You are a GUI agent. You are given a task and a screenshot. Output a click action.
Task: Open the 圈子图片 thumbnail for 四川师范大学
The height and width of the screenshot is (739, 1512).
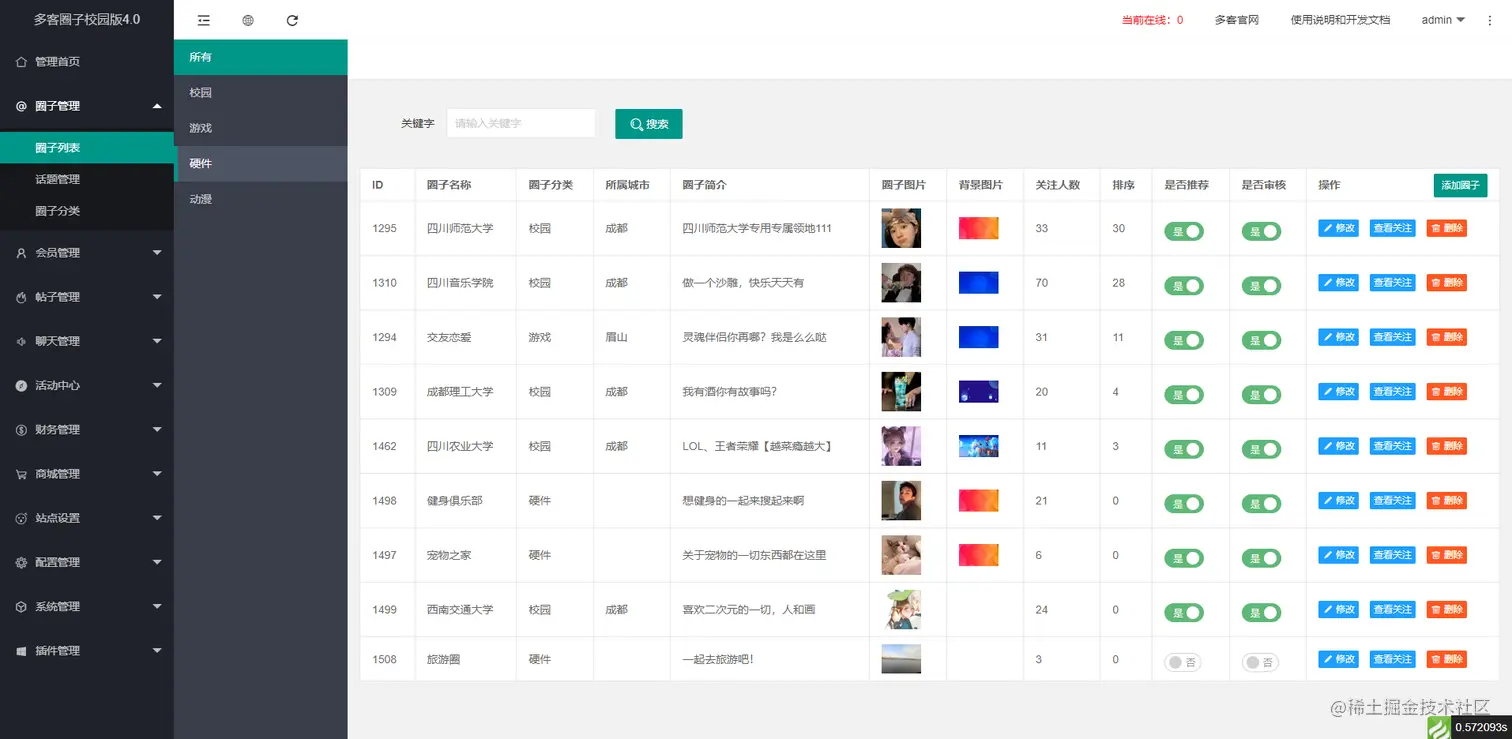(901, 228)
